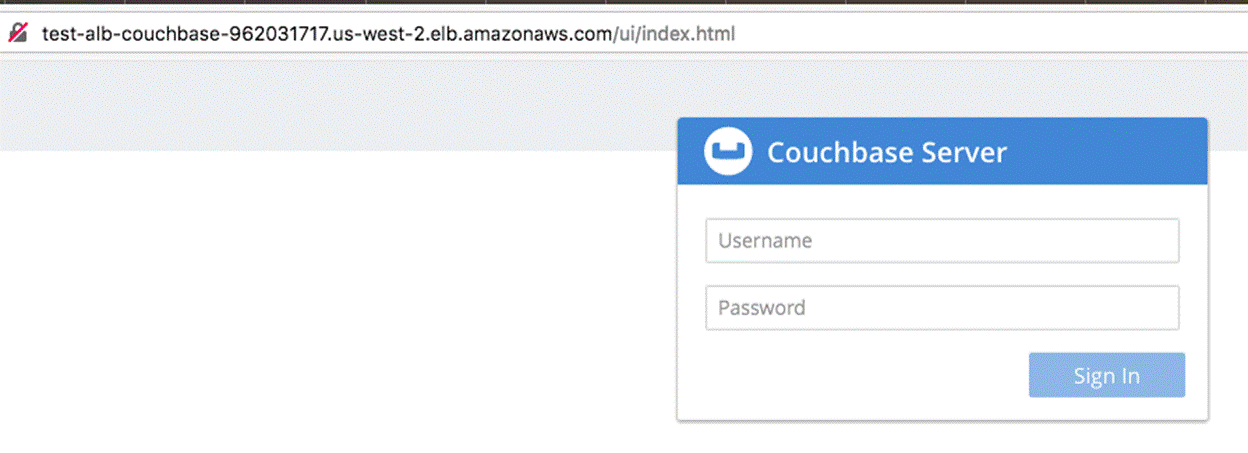Screen dimensions: 1248x453
Task: Click the "Username" placeholder text
Action: coord(765,241)
